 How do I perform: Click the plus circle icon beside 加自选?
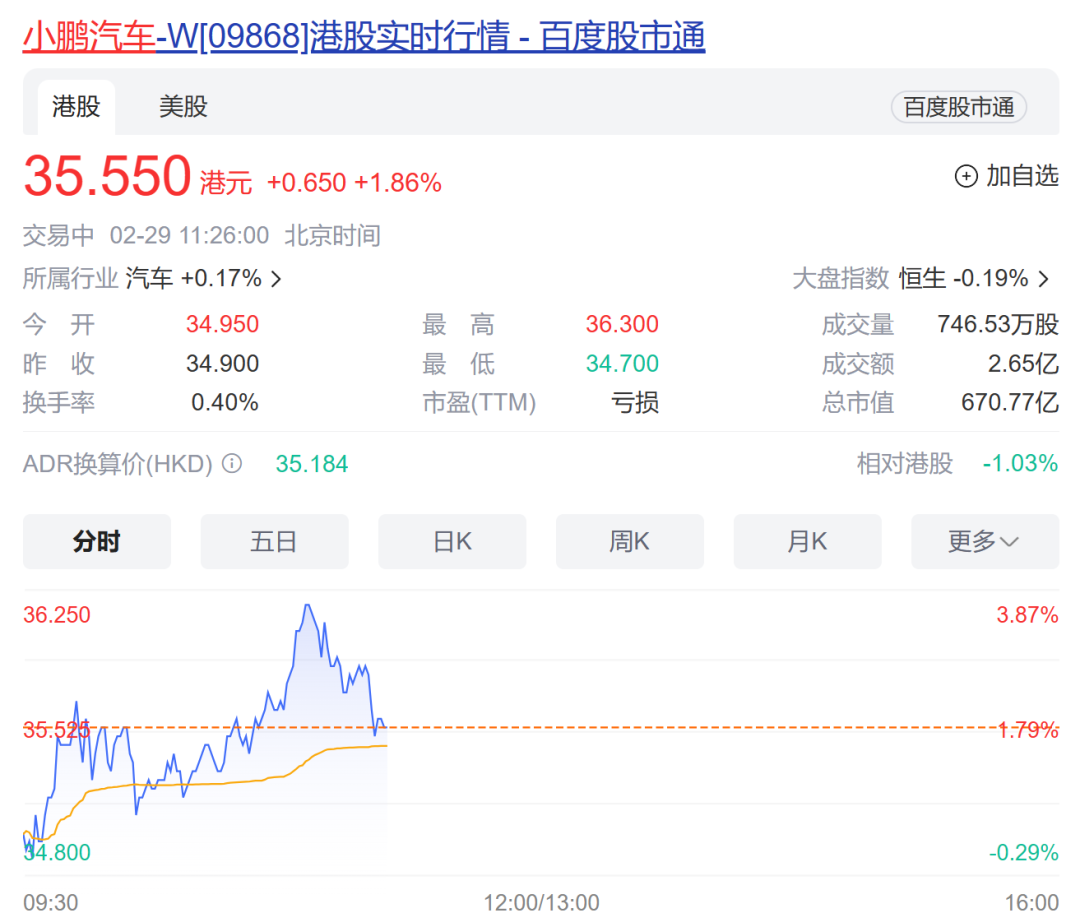(966, 176)
